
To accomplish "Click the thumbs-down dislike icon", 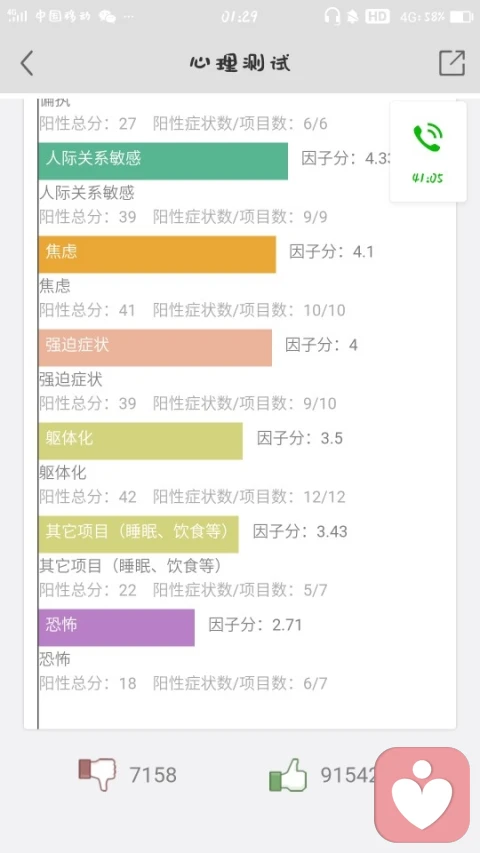I will pyautogui.click(x=97, y=774).
